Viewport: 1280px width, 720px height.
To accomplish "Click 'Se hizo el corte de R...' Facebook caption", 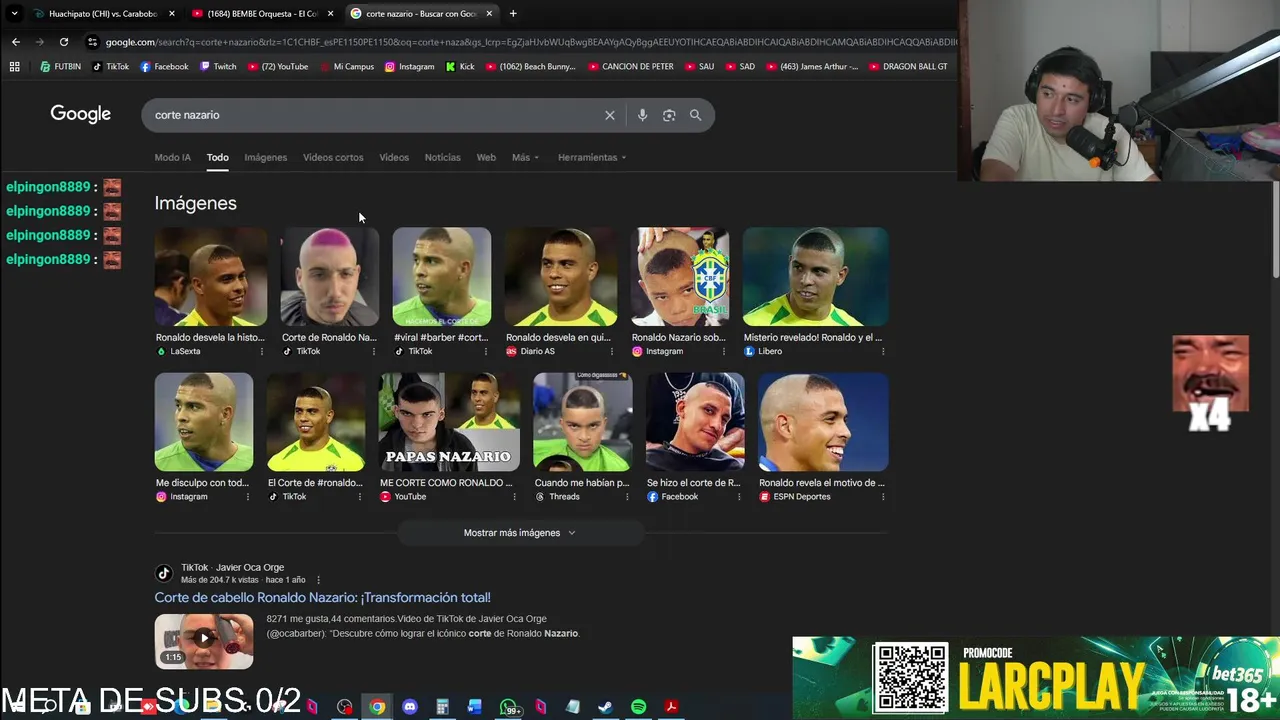I will [693, 483].
